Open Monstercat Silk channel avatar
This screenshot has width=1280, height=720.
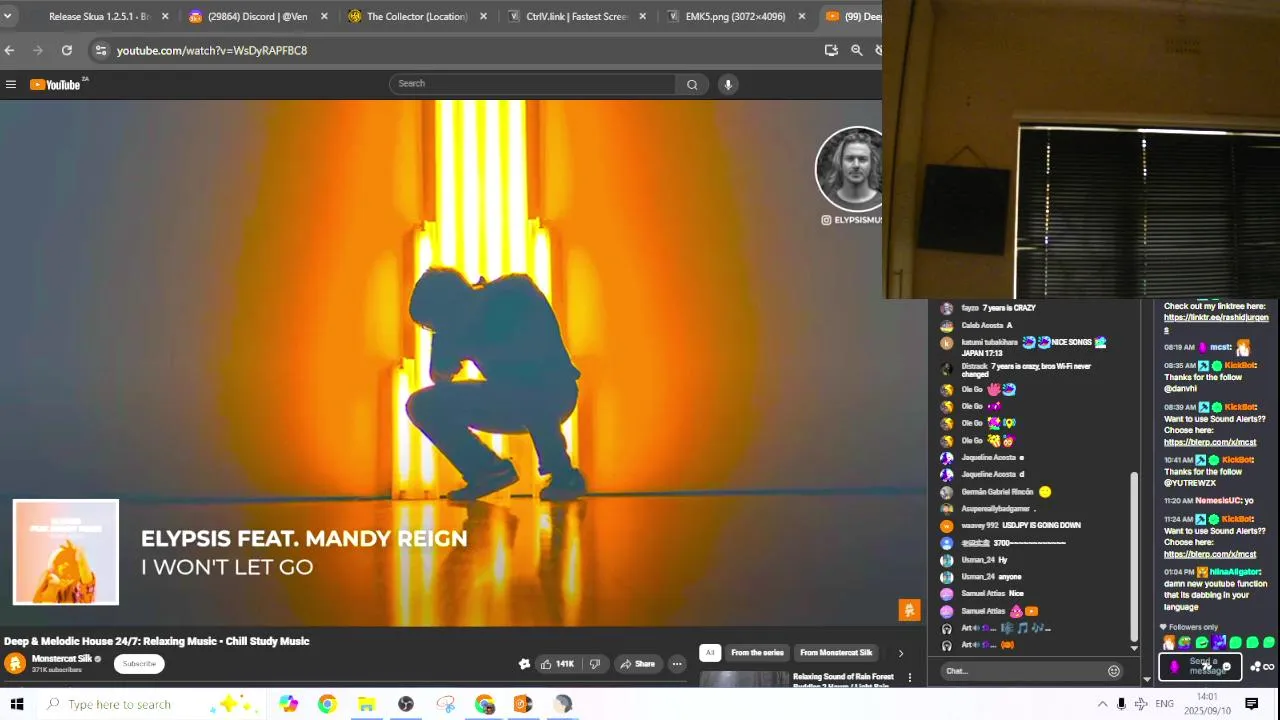15,663
